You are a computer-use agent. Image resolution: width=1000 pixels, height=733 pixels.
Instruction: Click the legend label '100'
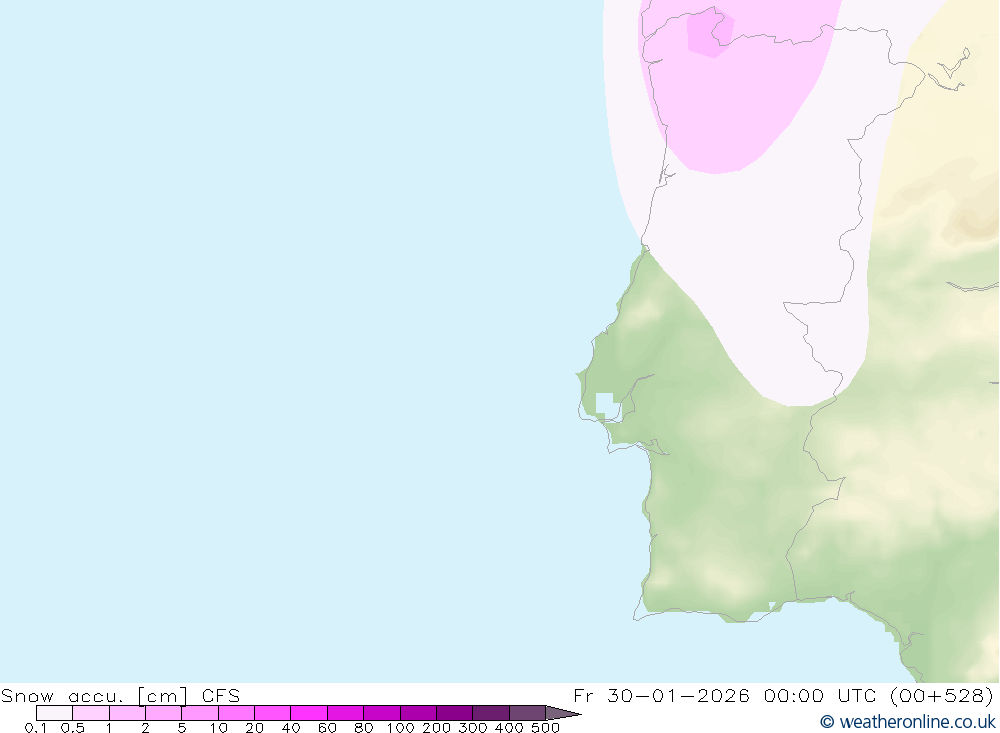coord(401,727)
